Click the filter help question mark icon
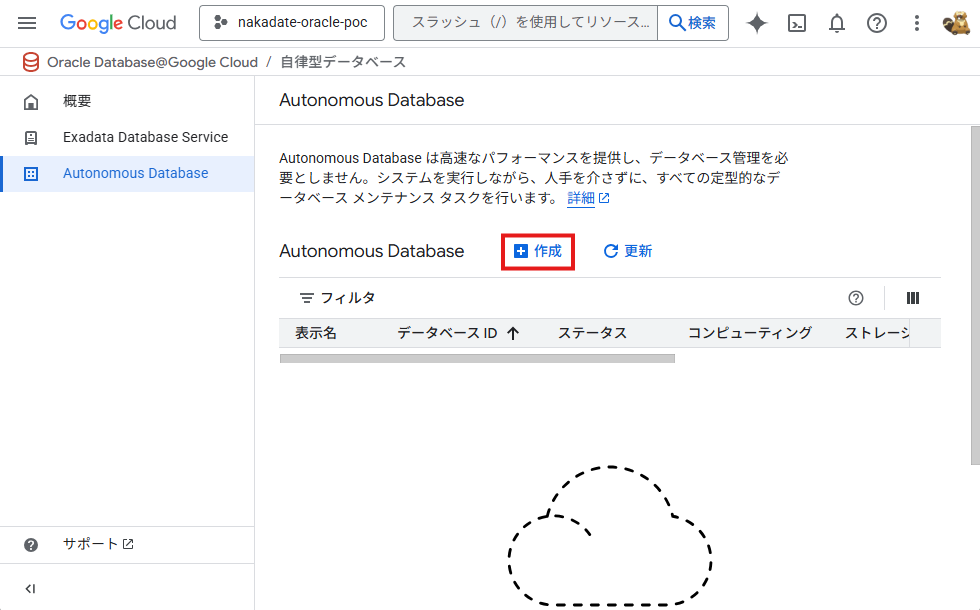Viewport: 980px width, 610px height. (x=856, y=298)
